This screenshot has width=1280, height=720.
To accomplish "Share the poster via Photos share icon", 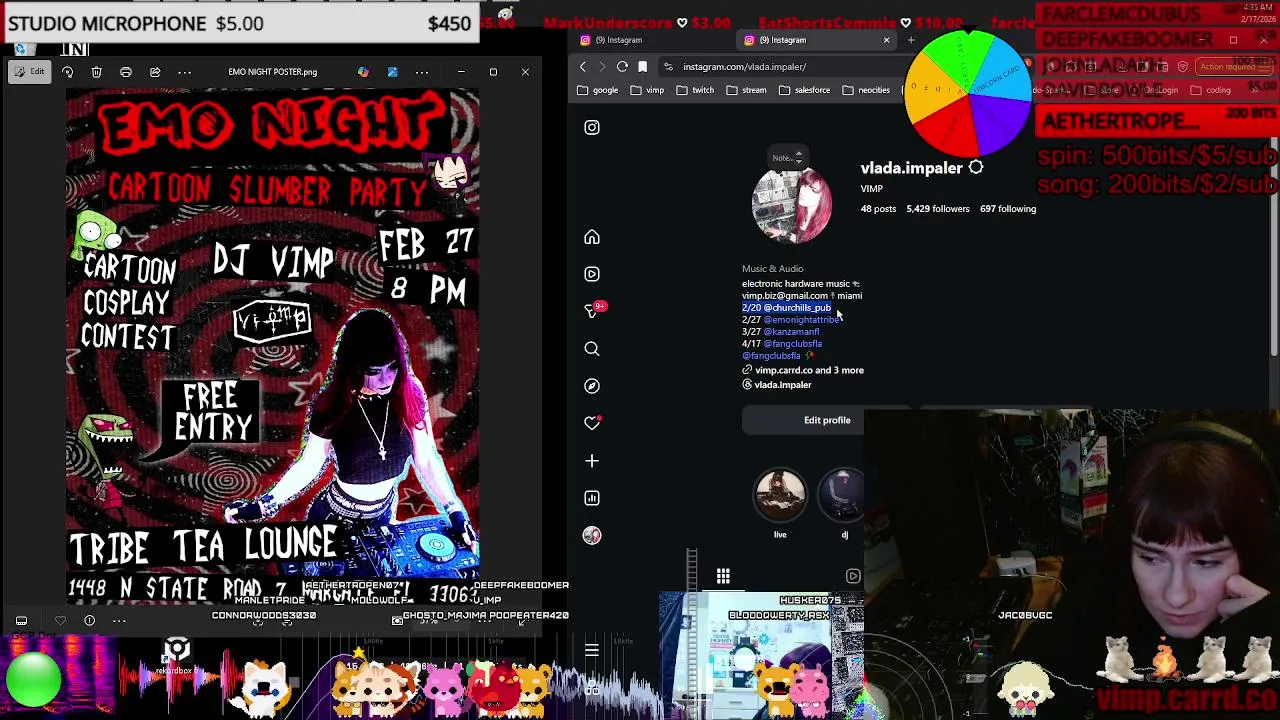I will pos(155,72).
